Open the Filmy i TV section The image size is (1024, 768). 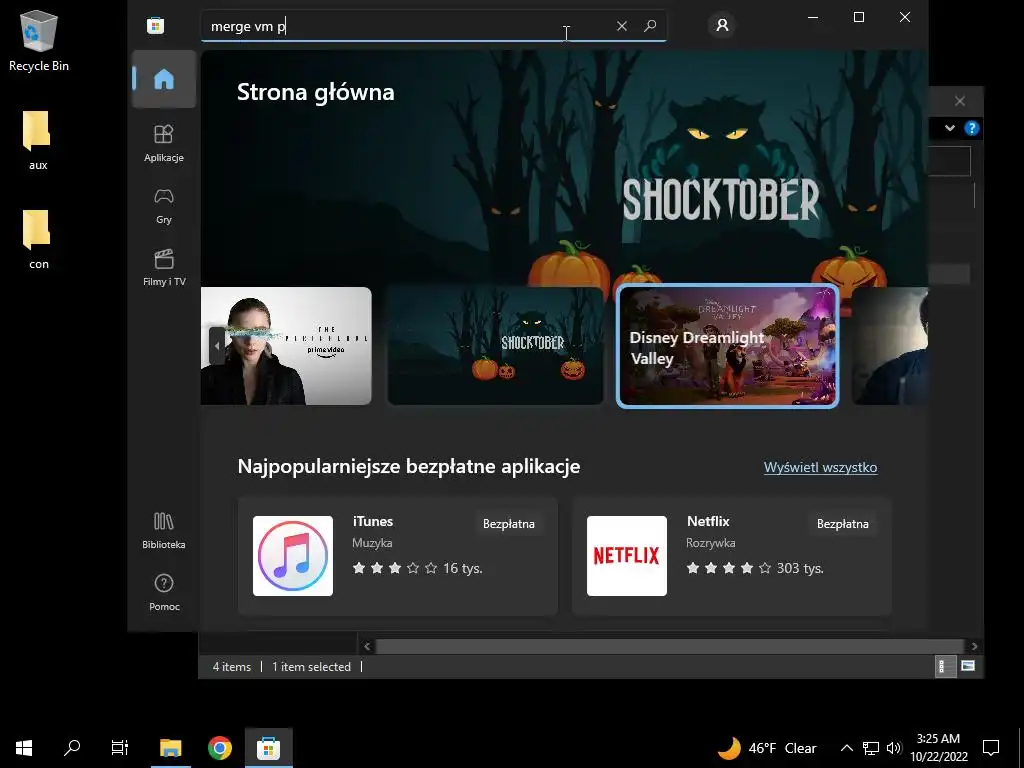click(x=164, y=268)
